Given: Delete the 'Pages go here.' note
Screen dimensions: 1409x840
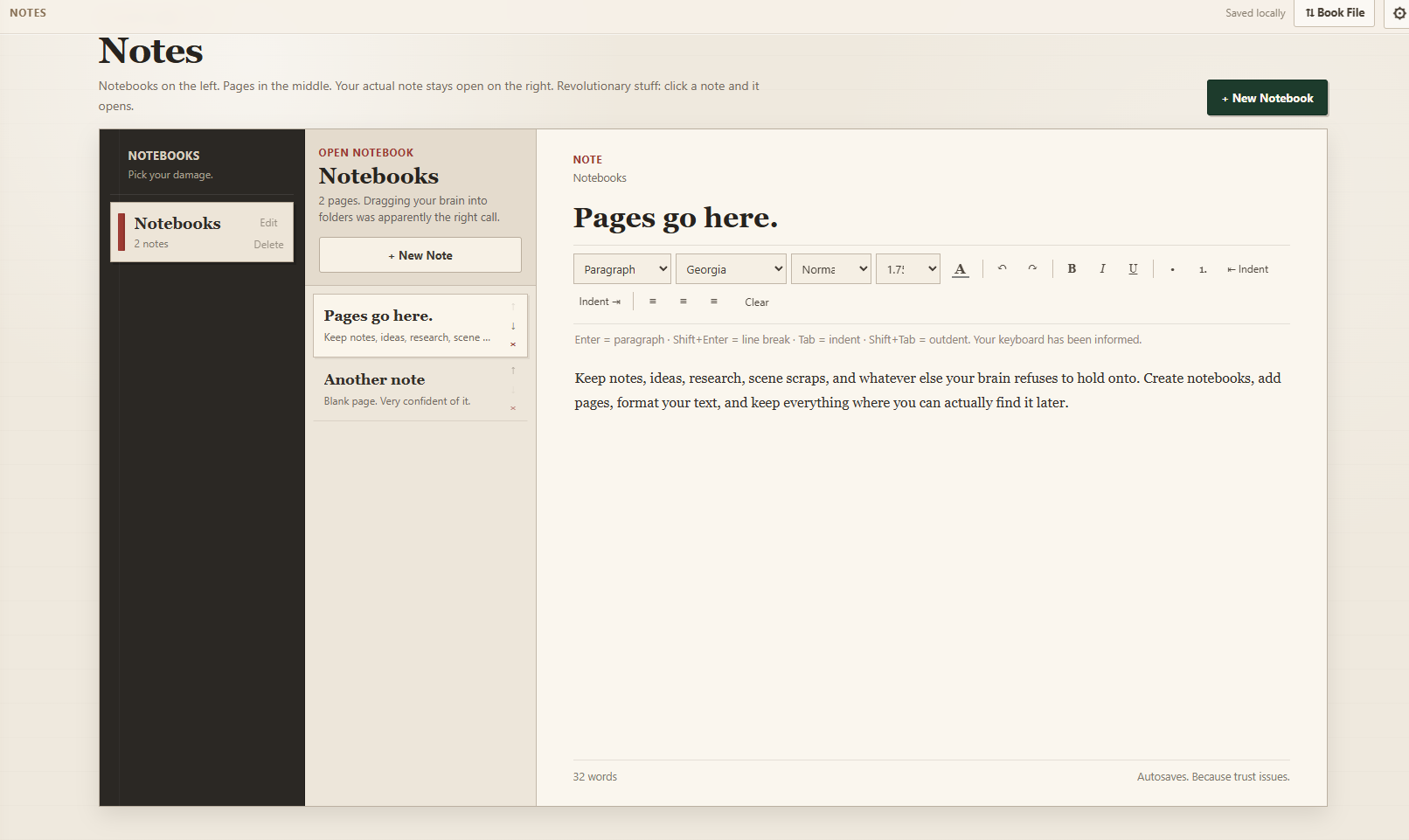Looking at the screenshot, I should tap(513, 344).
